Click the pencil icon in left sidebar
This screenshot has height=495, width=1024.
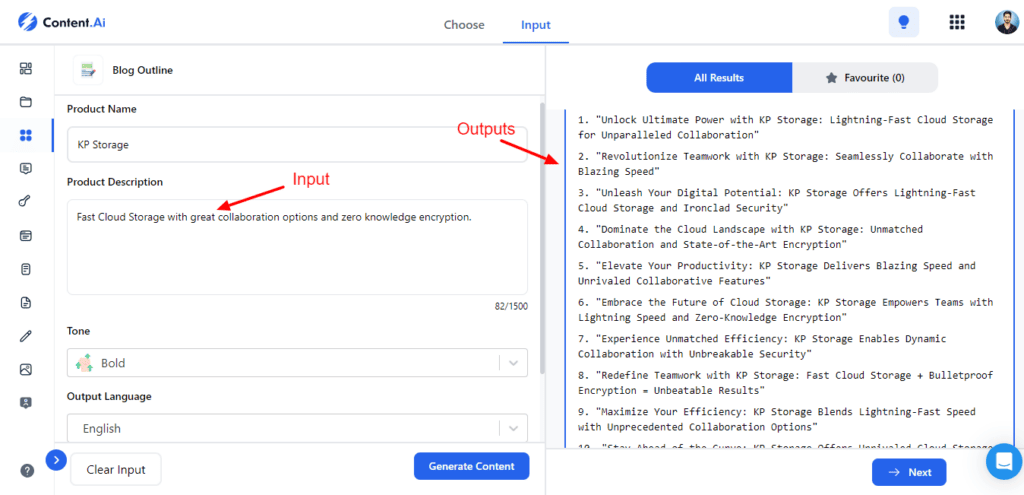pos(26,336)
